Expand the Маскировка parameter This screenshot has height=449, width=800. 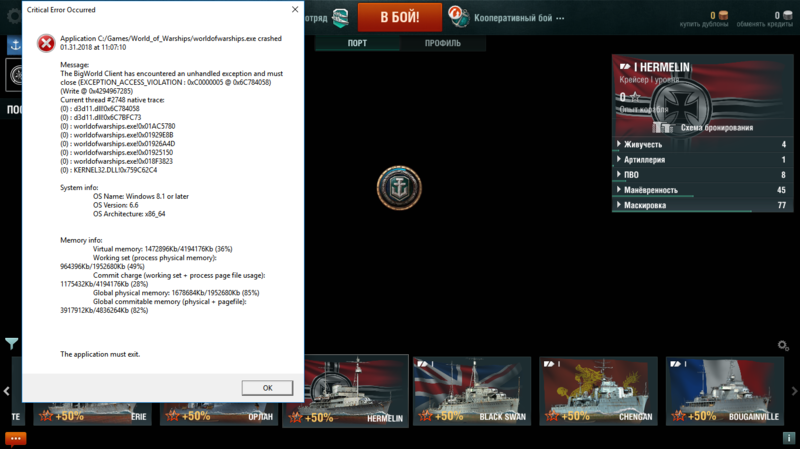pyautogui.click(x=703, y=205)
